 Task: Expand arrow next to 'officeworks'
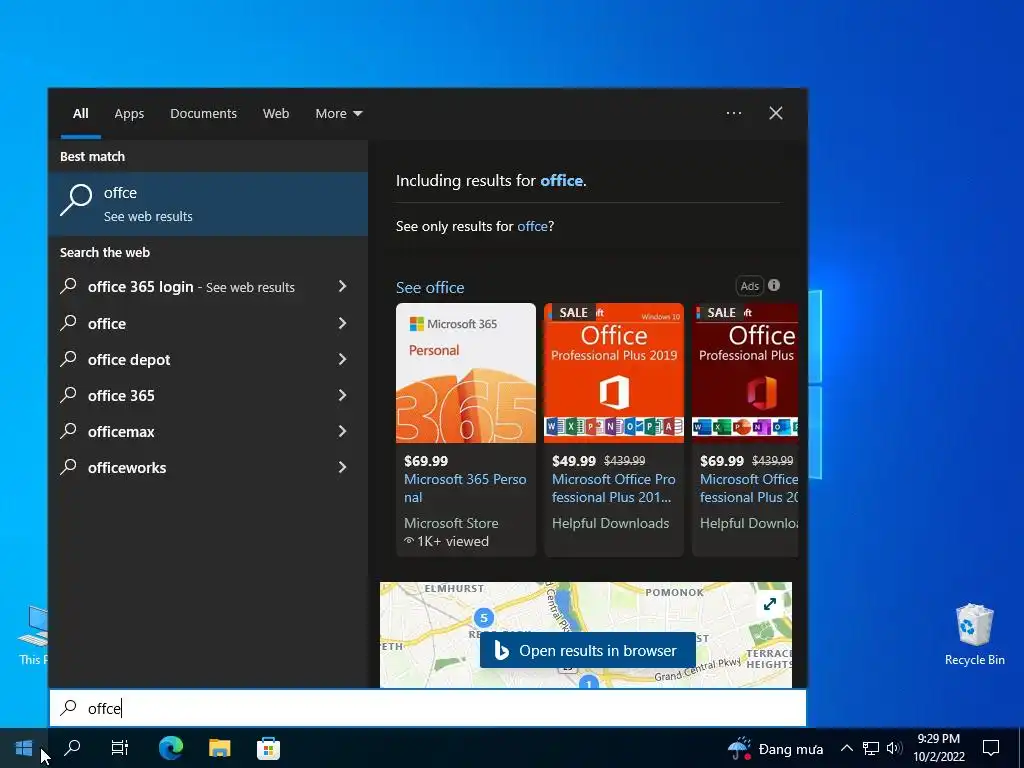pyautogui.click(x=342, y=466)
